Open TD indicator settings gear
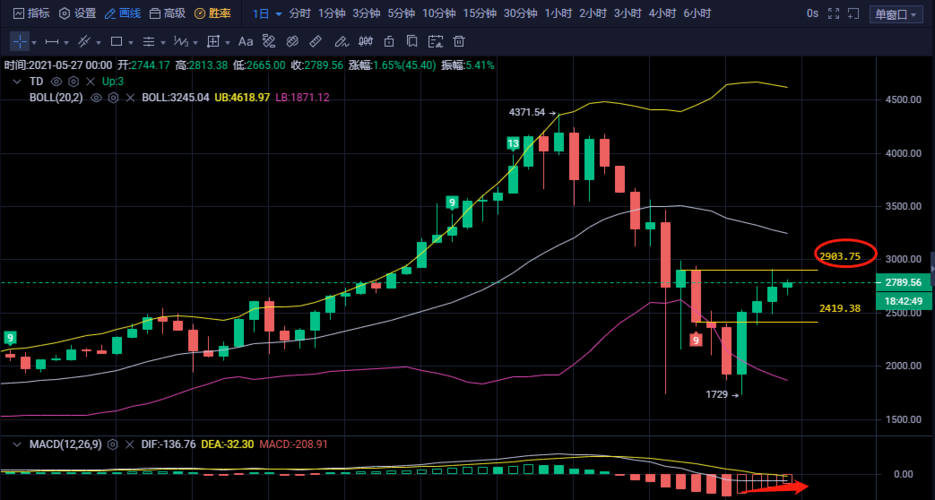 pos(73,82)
